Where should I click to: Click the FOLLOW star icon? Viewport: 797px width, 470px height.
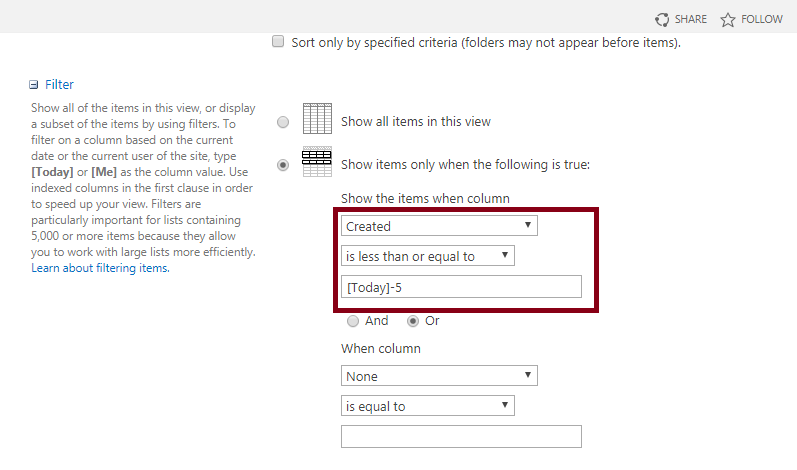728,20
